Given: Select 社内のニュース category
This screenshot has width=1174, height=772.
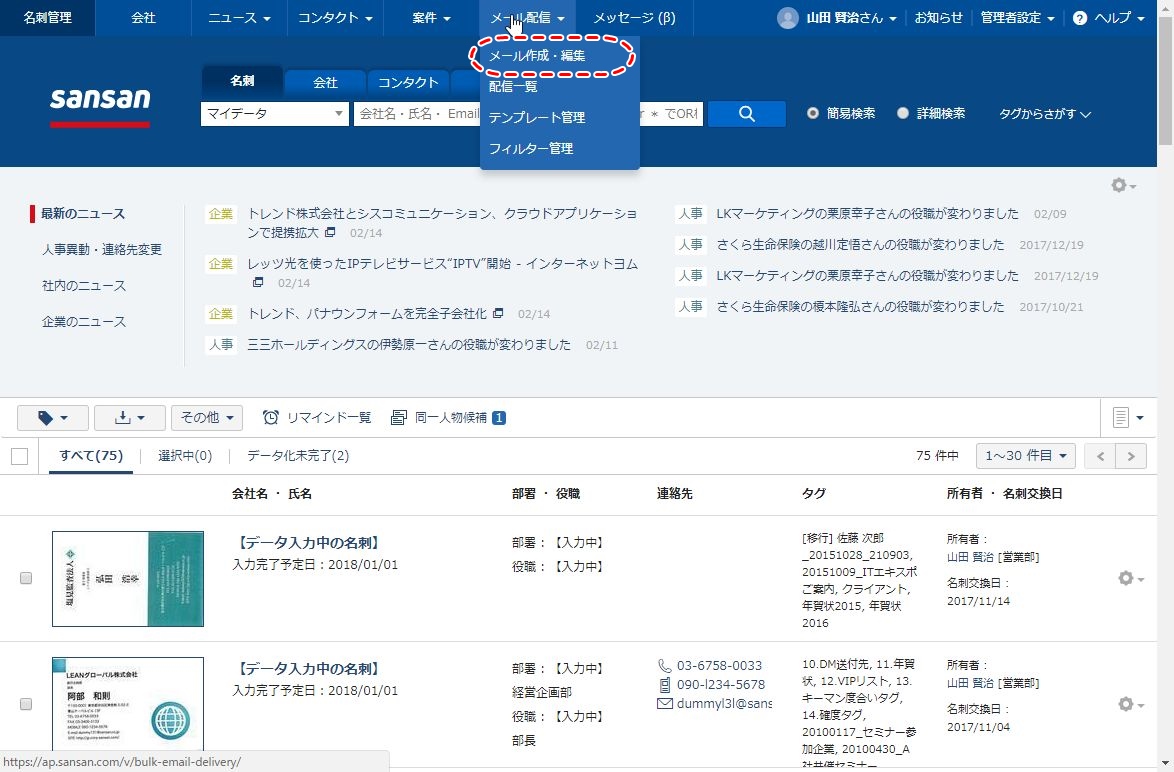Looking at the screenshot, I should coord(84,285).
